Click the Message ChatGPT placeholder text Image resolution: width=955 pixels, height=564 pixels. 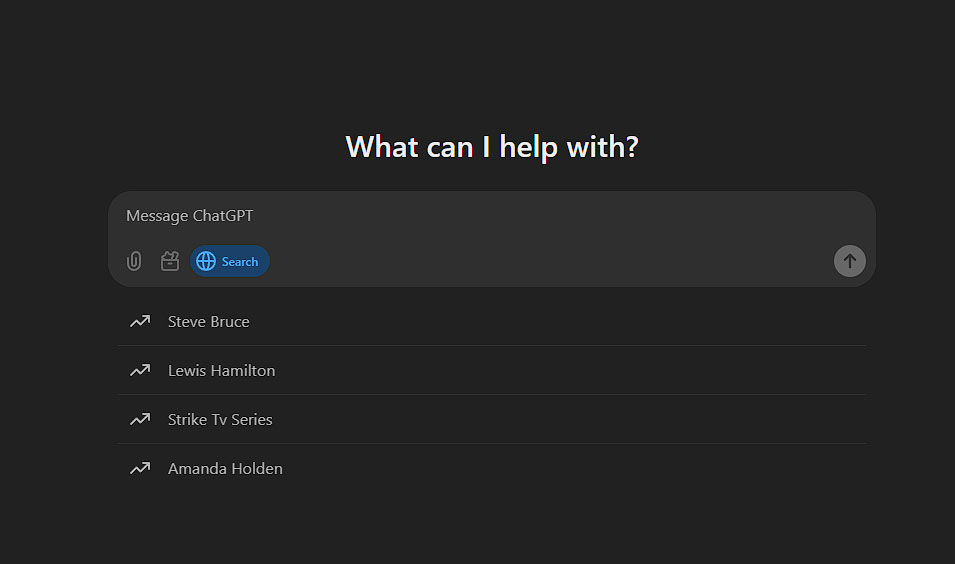tap(189, 216)
